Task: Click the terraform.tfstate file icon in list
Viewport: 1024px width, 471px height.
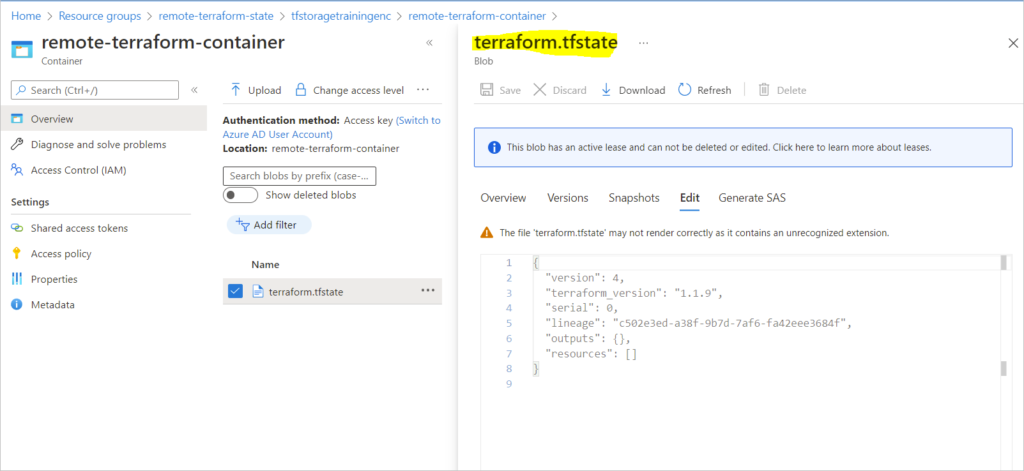Action: click(x=258, y=291)
